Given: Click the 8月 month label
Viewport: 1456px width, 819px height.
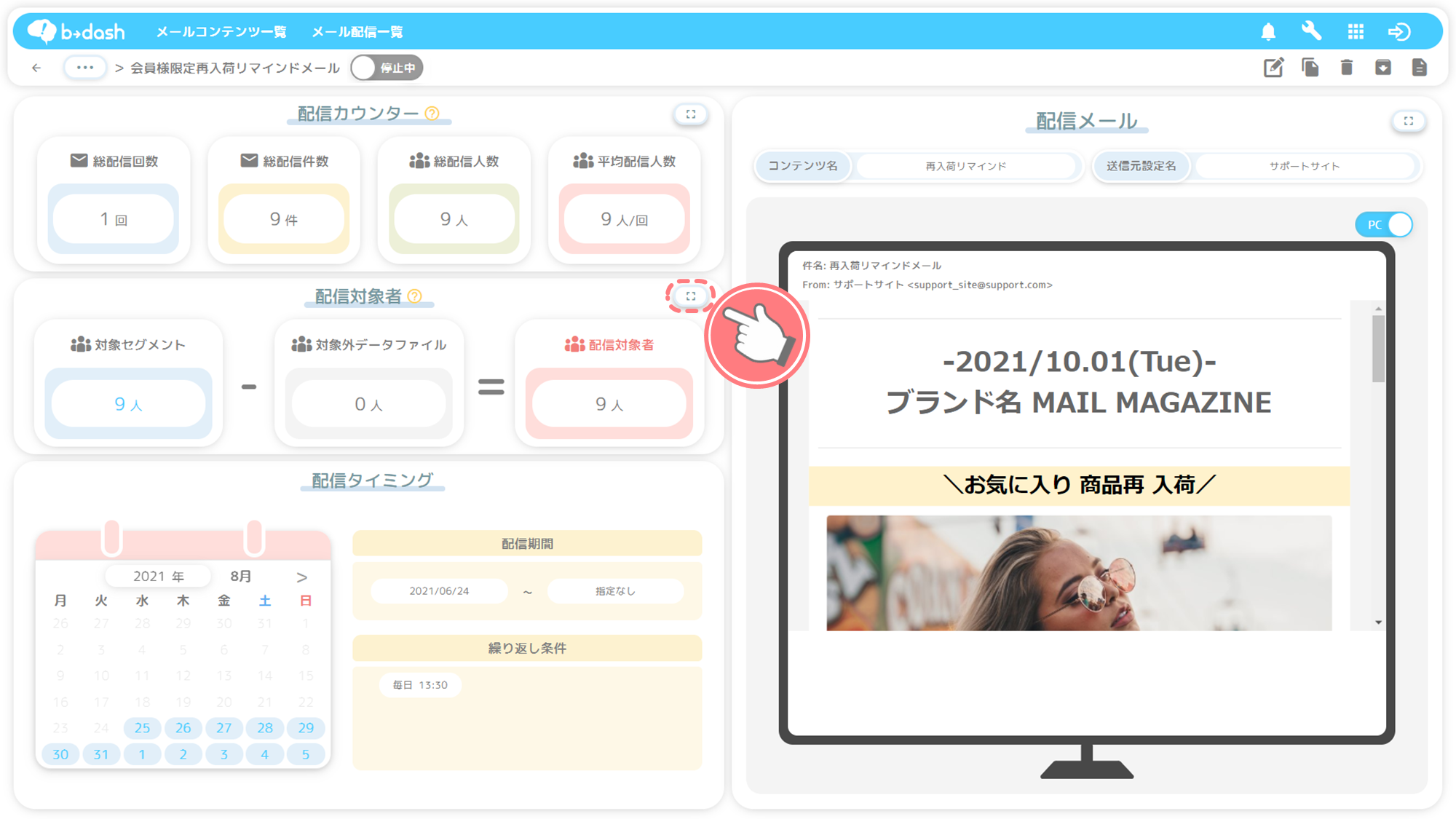Looking at the screenshot, I should tap(241, 577).
